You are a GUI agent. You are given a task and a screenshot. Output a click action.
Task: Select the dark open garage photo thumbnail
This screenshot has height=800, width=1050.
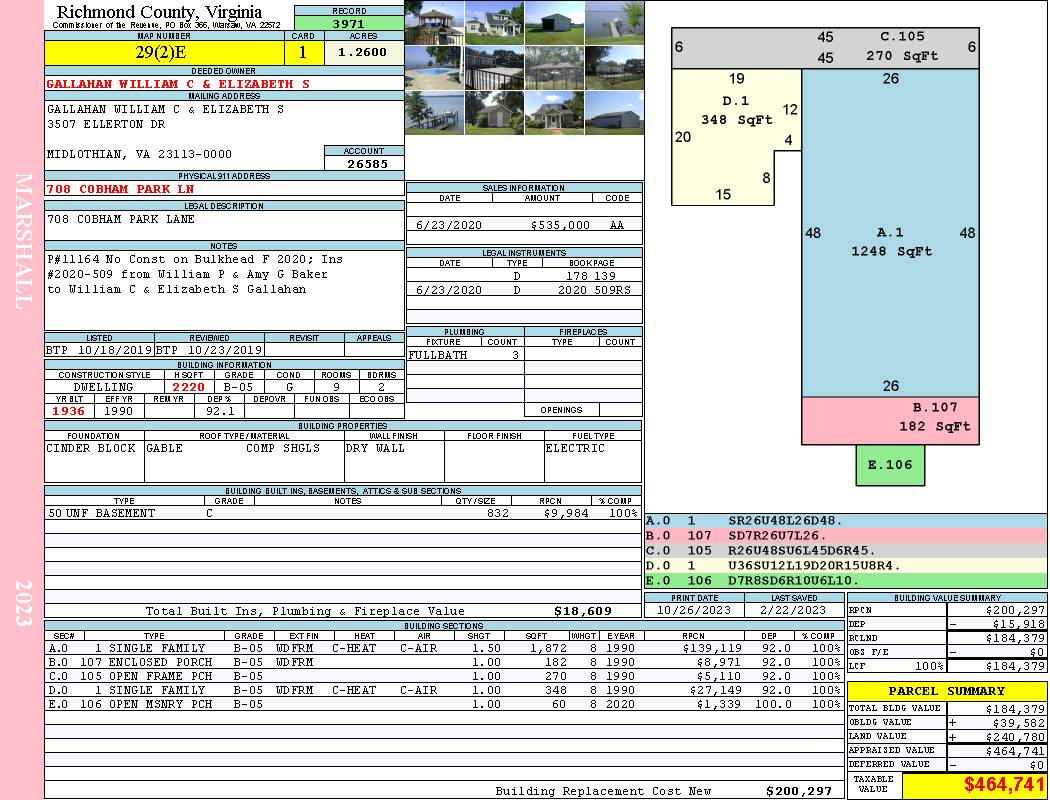click(554, 22)
